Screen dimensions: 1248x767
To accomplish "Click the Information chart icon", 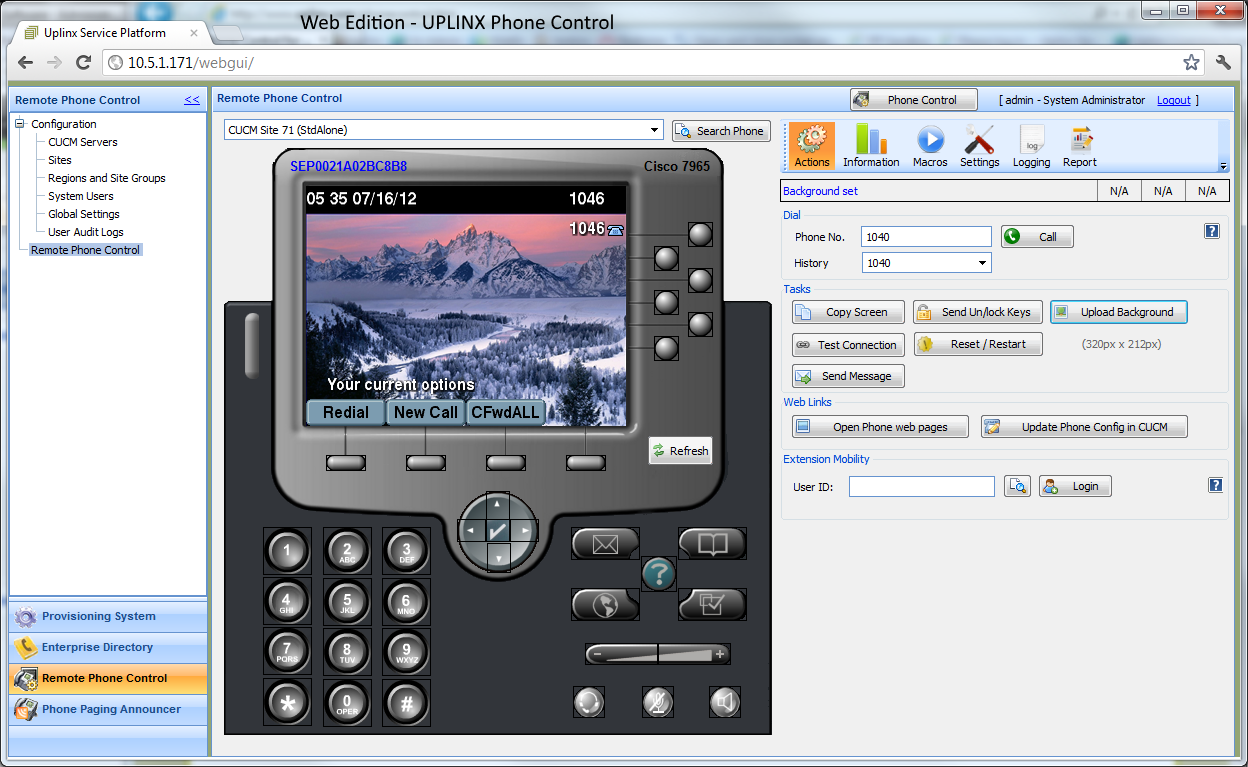I will pyautogui.click(x=870, y=145).
